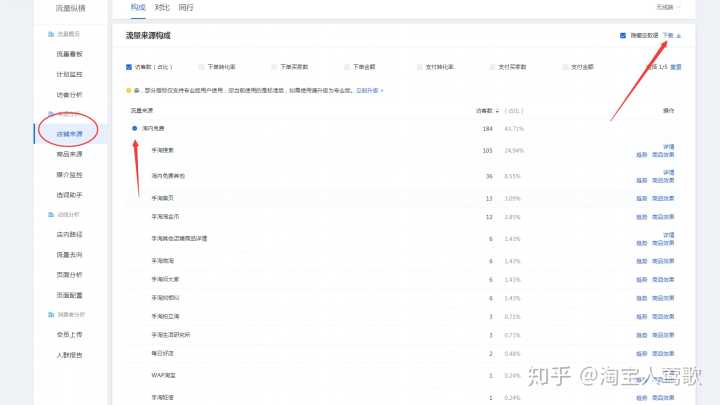The image size is (720, 405).
Task: Click the download icon next to 下载
Action: [679, 36]
